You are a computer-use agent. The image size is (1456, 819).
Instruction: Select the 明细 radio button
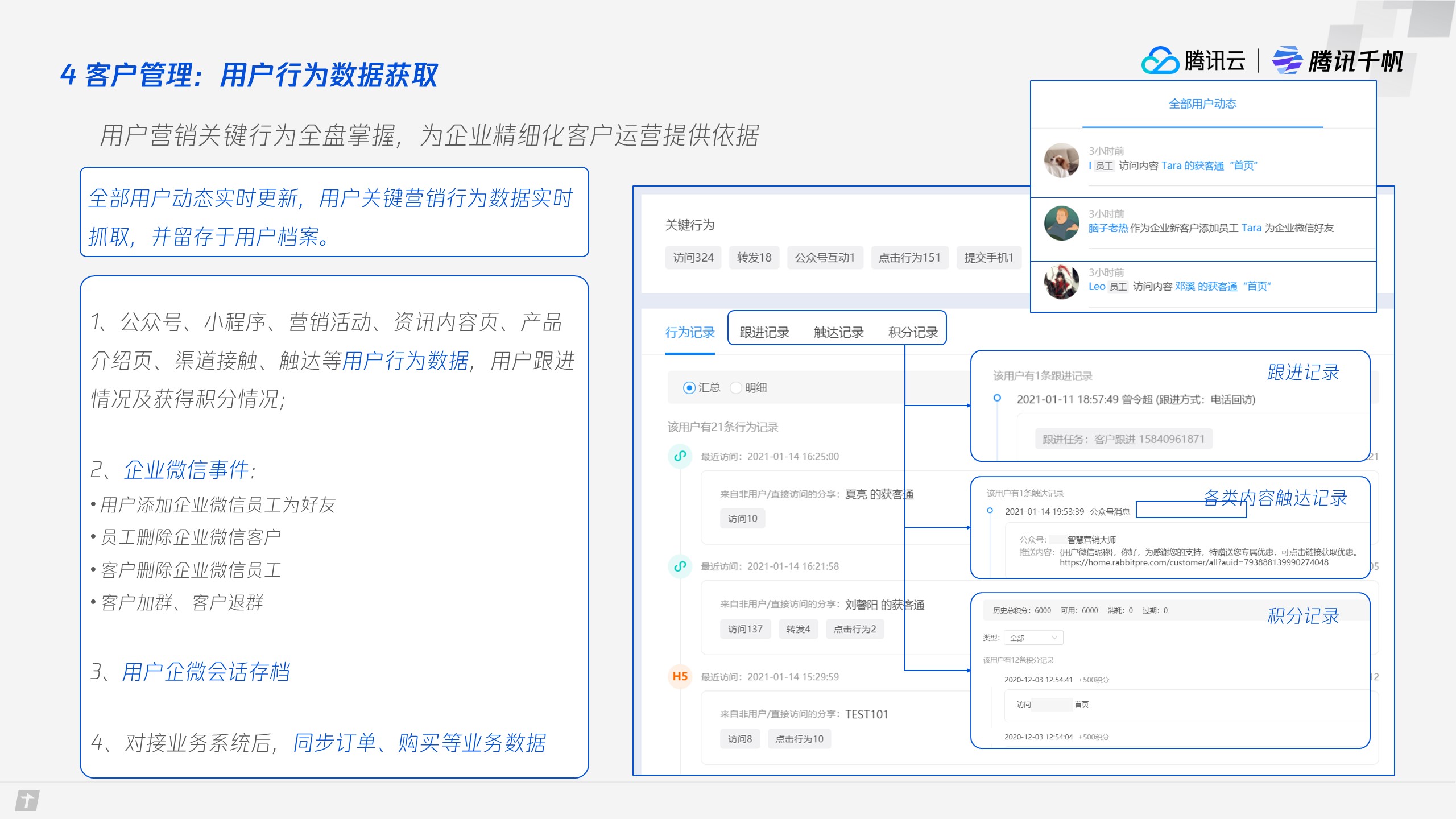[x=736, y=388]
